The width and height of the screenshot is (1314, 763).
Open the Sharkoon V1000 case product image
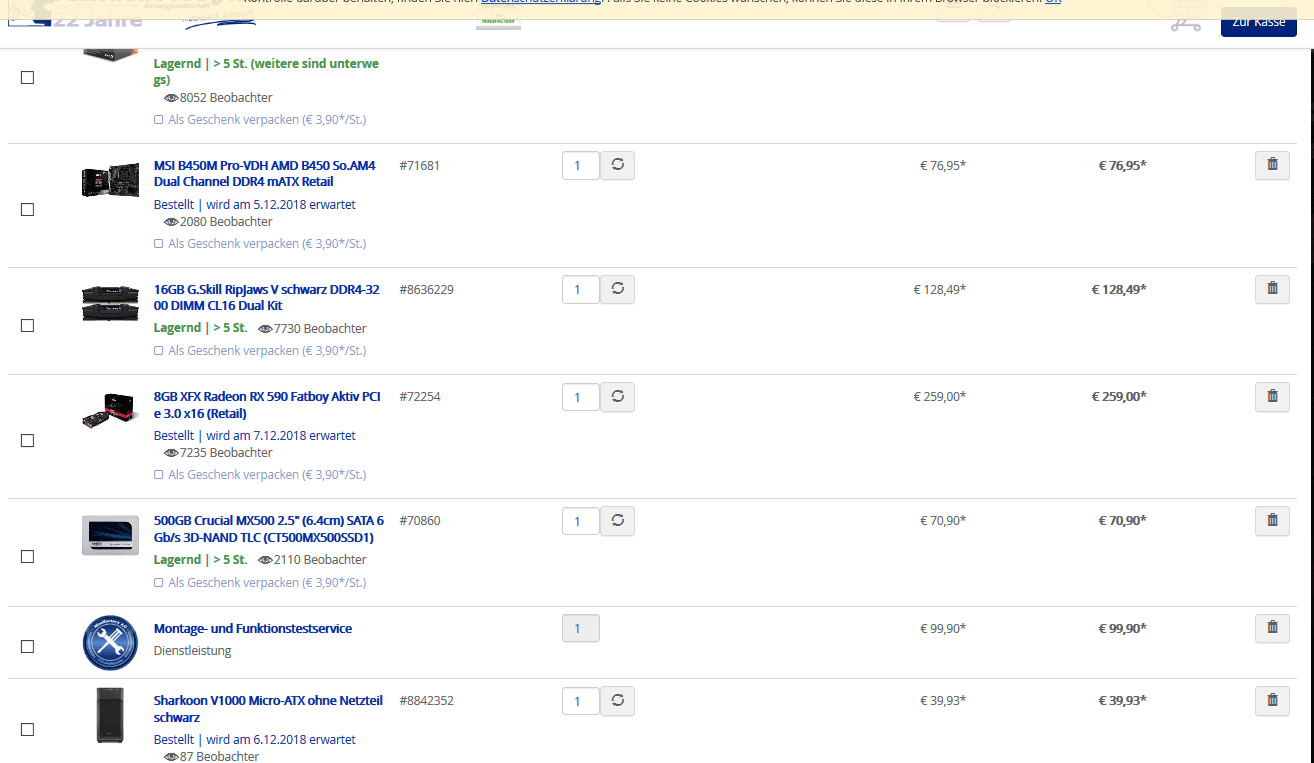point(110,715)
